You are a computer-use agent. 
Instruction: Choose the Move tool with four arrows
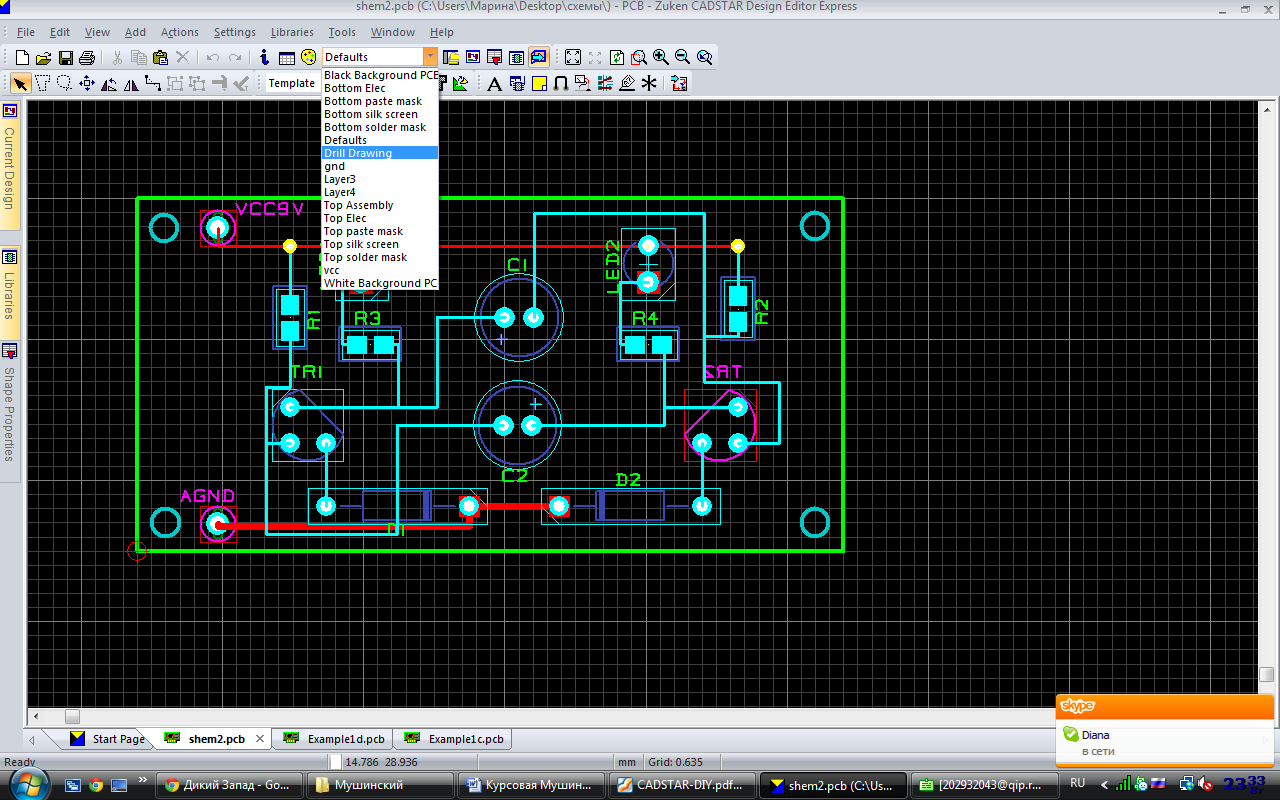86,83
